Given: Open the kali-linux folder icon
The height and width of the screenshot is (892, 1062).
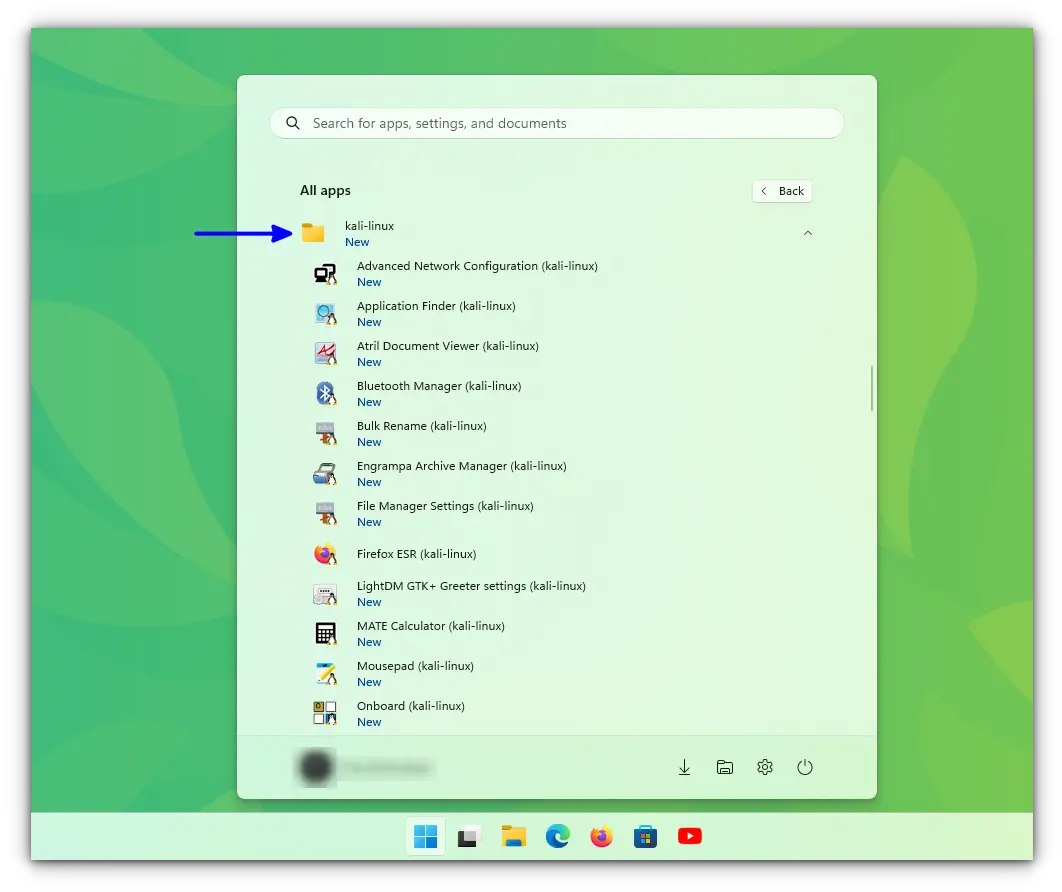Looking at the screenshot, I should (x=313, y=233).
